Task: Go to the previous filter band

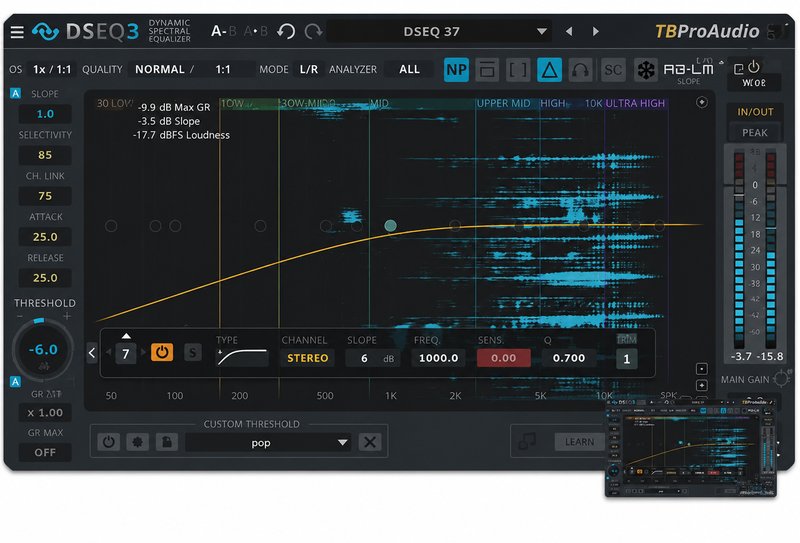Action: pos(108,352)
